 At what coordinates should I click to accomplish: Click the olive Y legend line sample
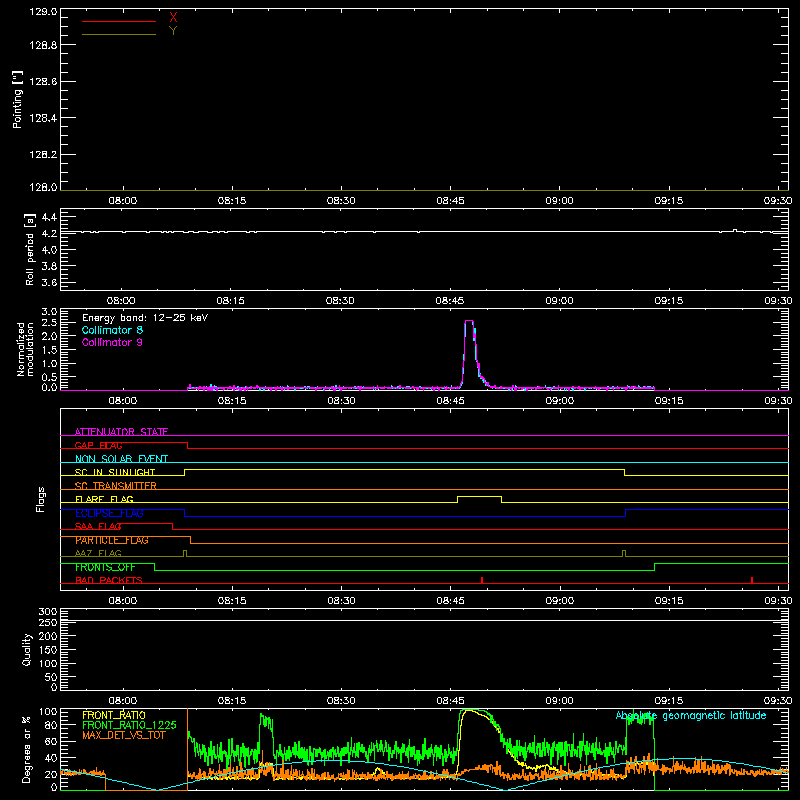[119, 35]
